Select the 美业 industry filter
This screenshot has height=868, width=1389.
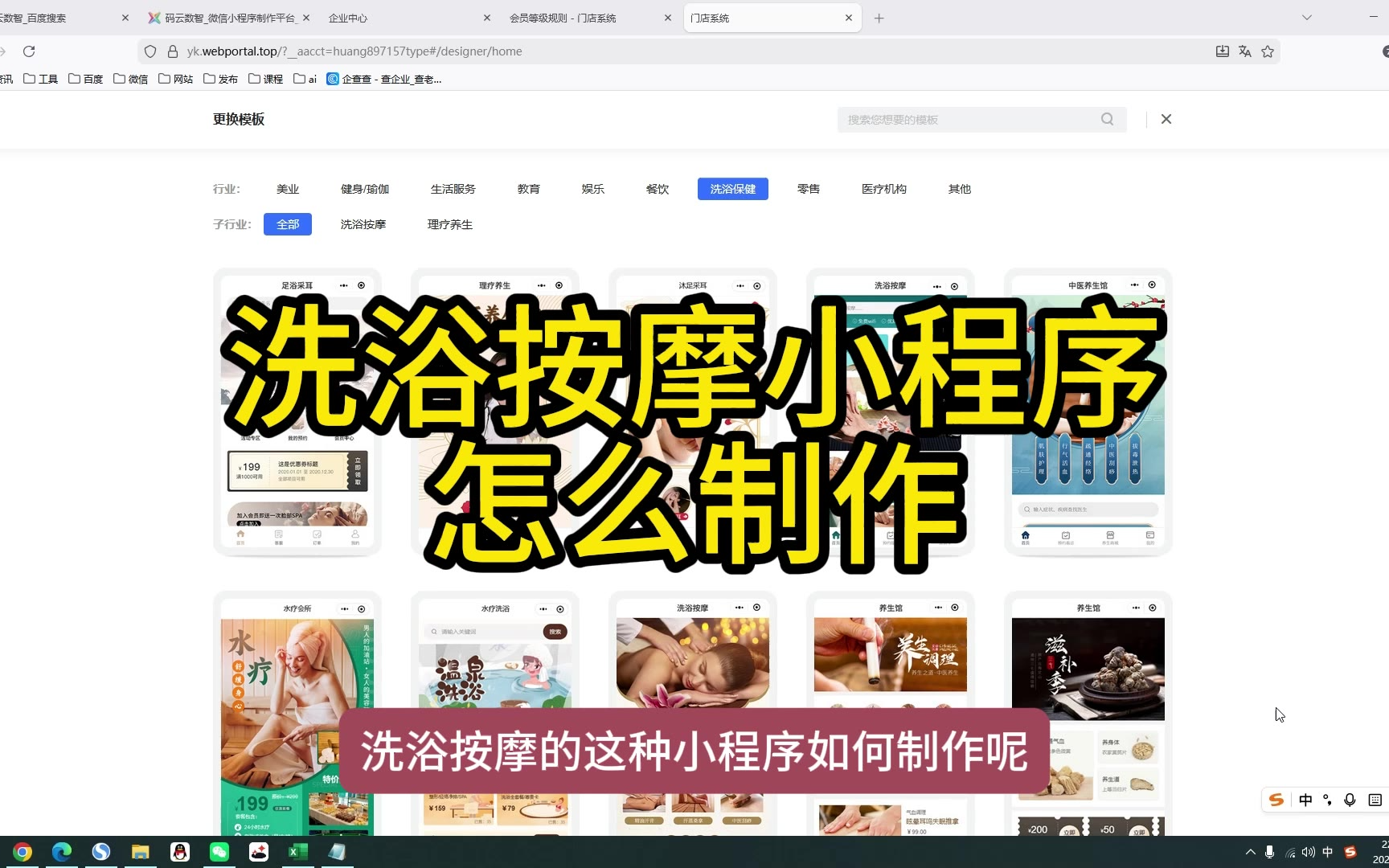click(288, 189)
